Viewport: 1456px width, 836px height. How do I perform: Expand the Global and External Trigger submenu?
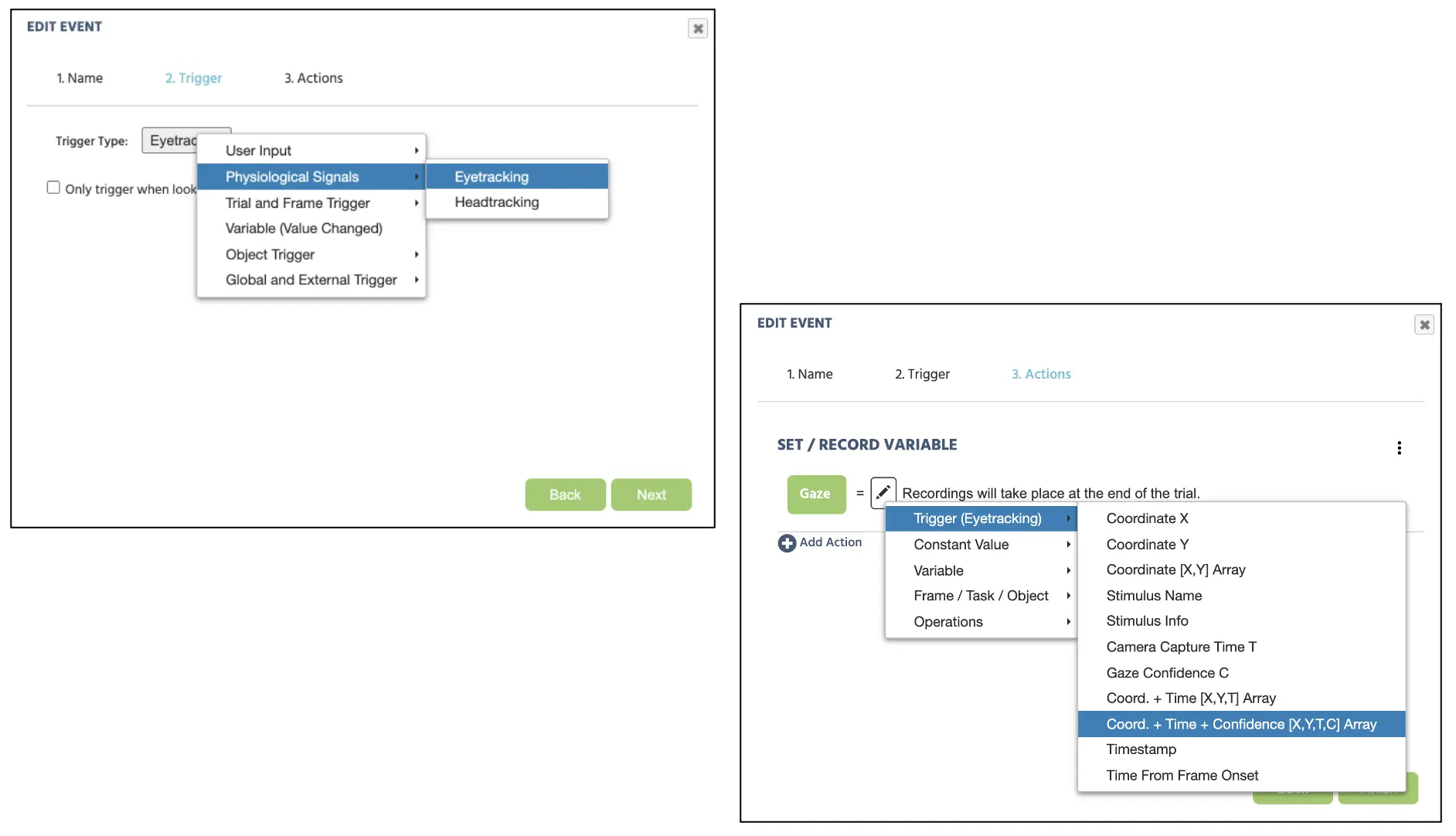[x=311, y=280]
